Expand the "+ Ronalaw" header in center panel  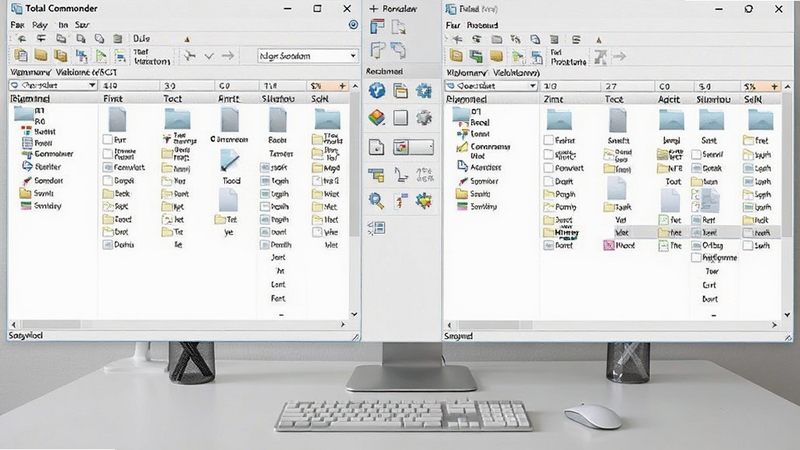point(393,9)
